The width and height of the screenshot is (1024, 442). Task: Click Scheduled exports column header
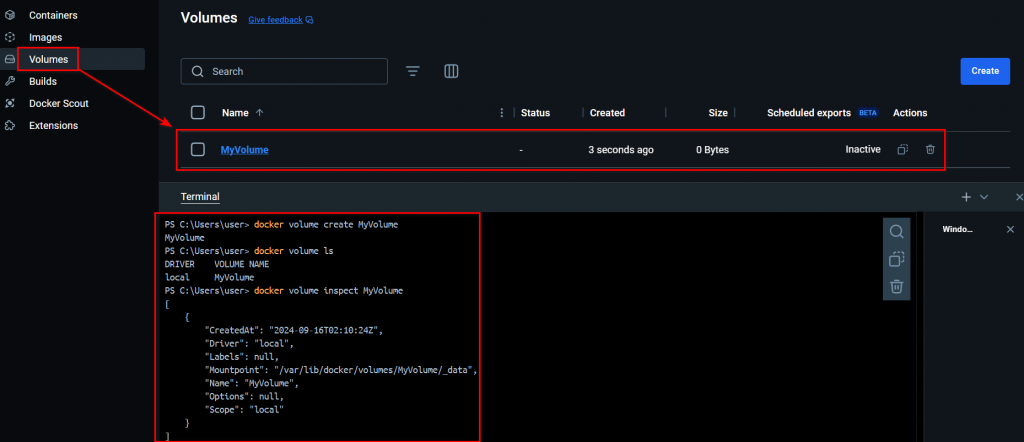tap(808, 112)
